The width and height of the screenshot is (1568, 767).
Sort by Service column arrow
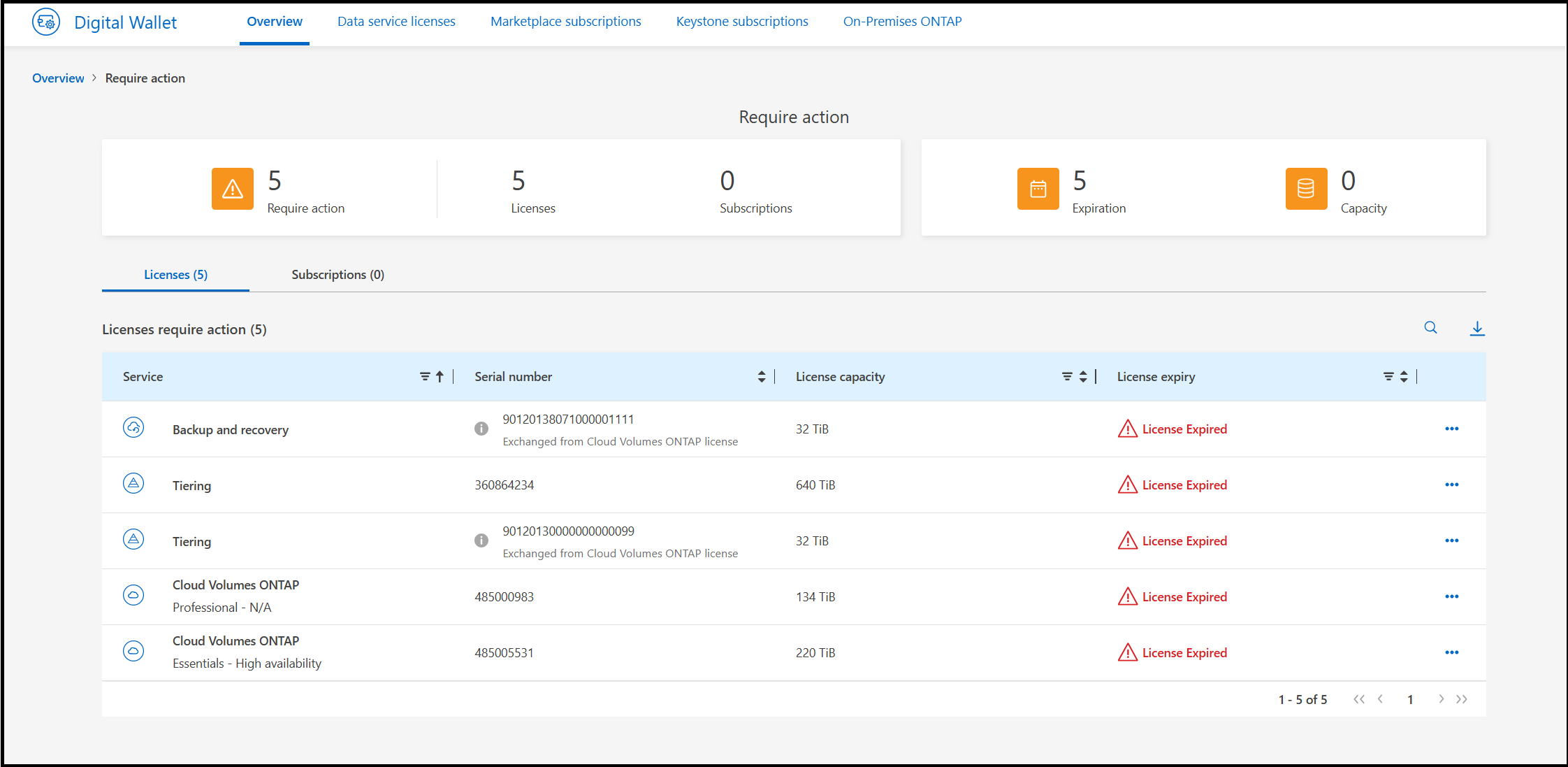tap(440, 377)
